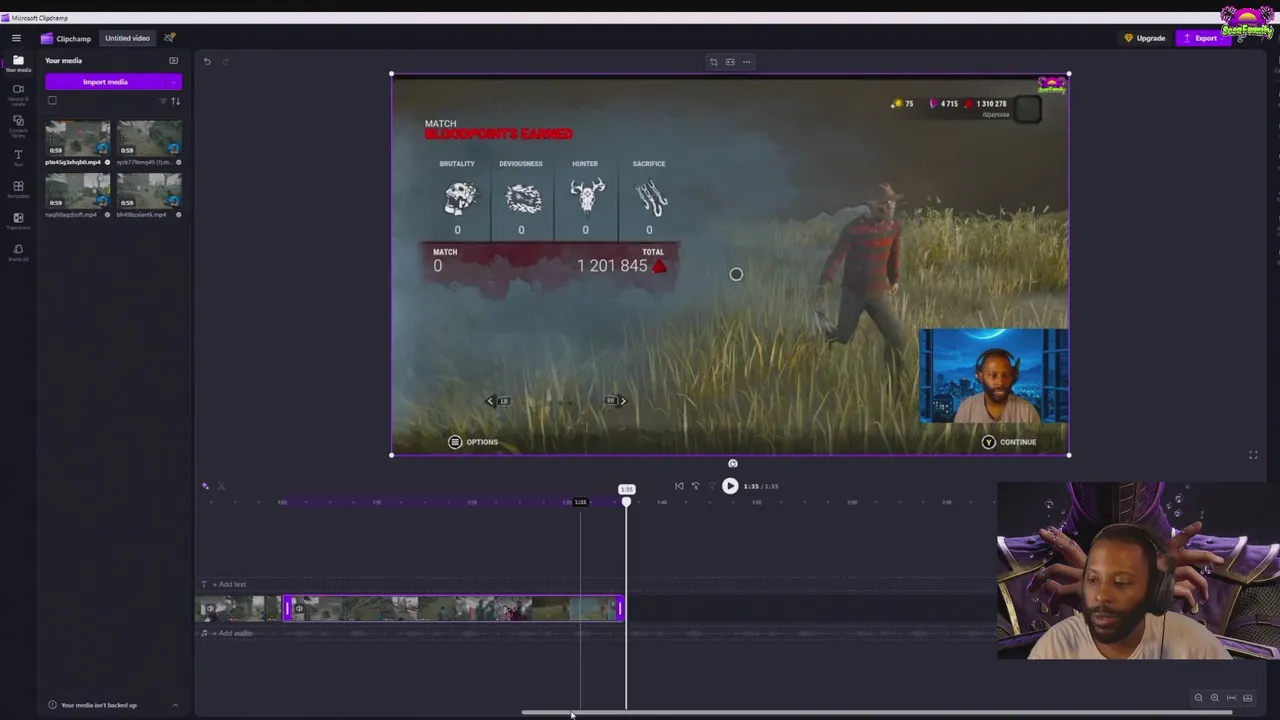Click the zoom out timeline icon
This screenshot has width=1280, height=720.
click(x=1198, y=698)
